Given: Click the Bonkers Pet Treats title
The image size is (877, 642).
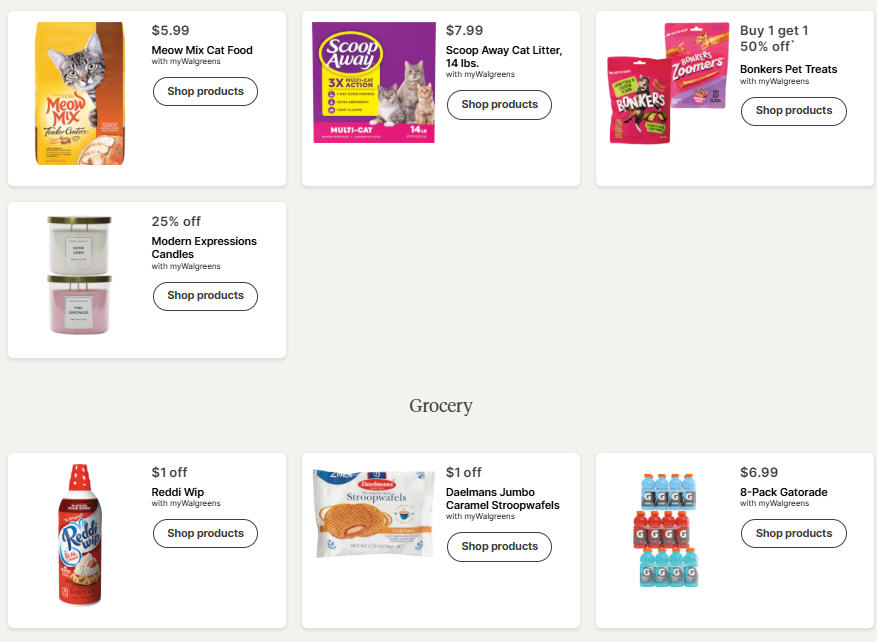Looking at the screenshot, I should click(788, 69).
